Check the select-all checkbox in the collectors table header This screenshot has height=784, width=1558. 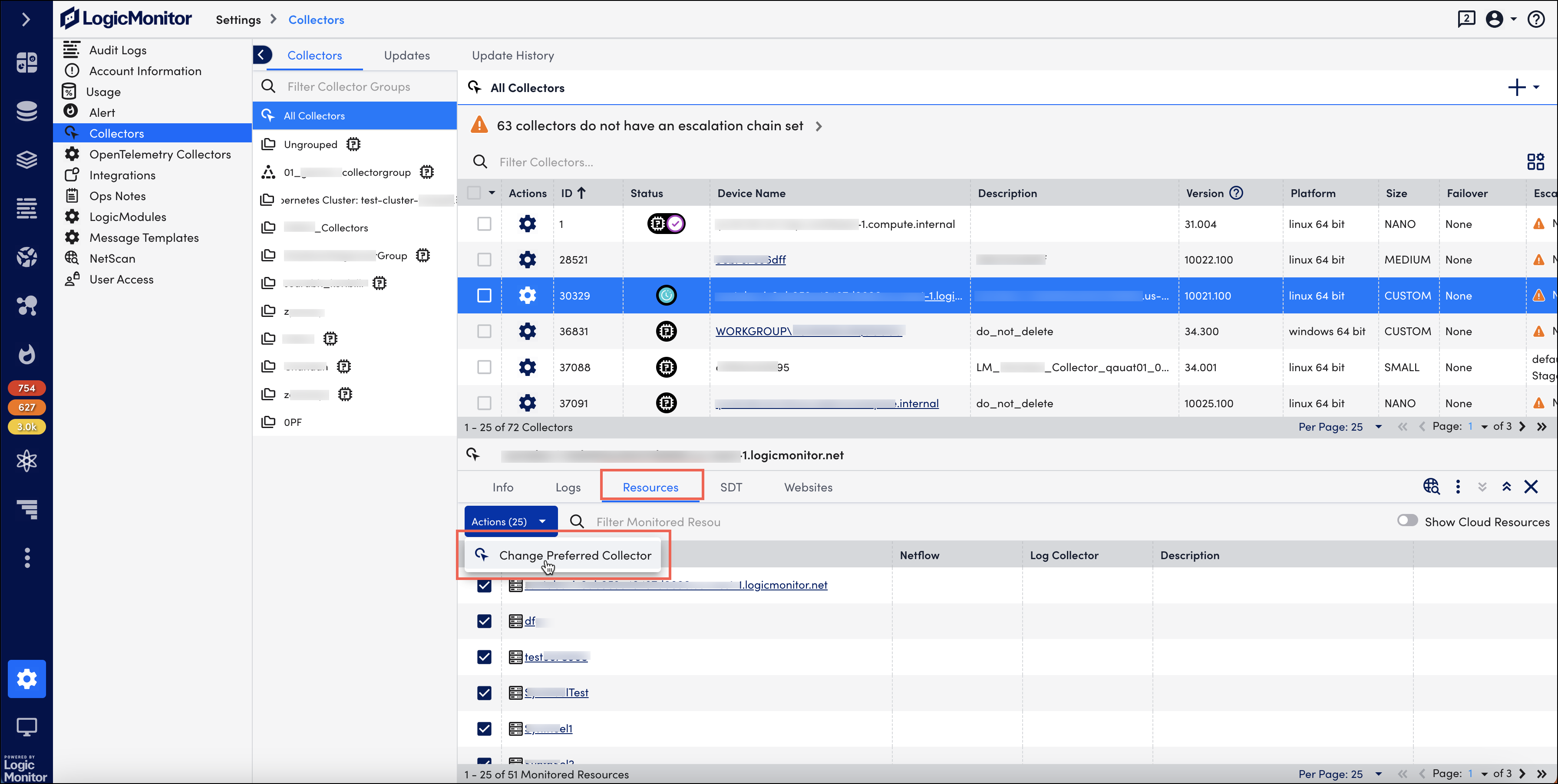(x=474, y=193)
